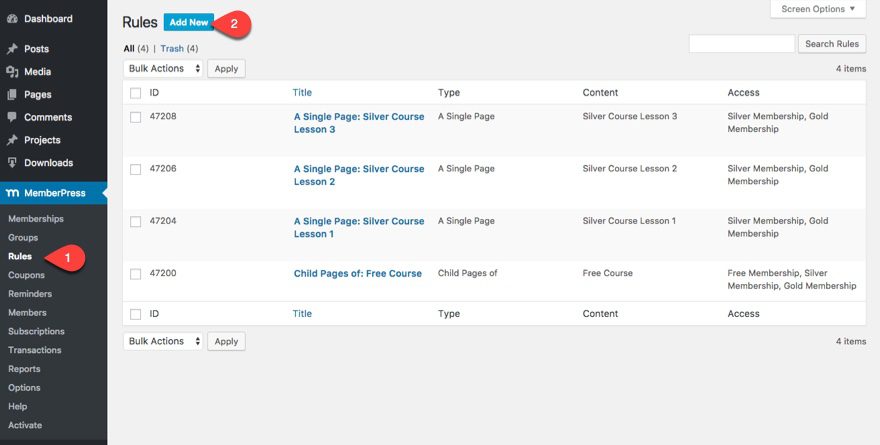Screen dimensions: 880x445
Task: Focus the rules search text field
Action: (741, 44)
